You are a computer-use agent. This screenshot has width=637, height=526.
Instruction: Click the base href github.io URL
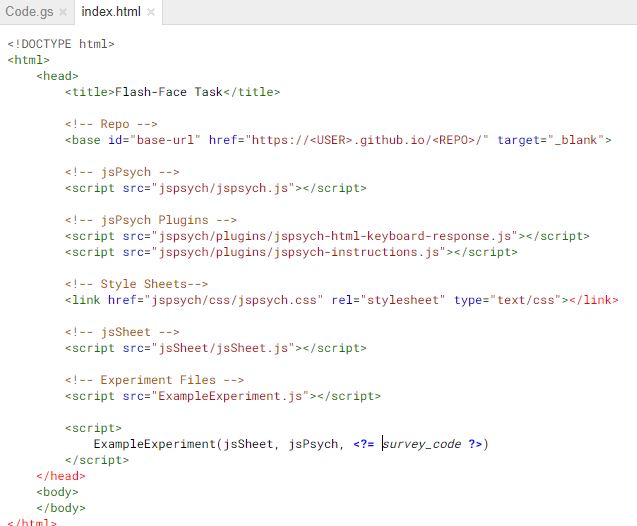click(x=370, y=140)
